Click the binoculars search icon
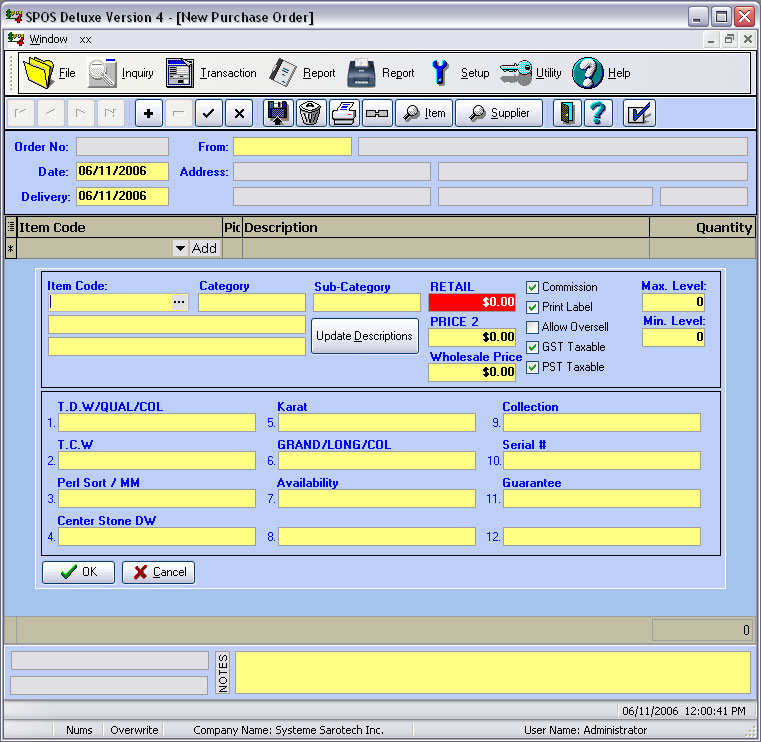Screen dimensions: 761x742 click(x=377, y=113)
